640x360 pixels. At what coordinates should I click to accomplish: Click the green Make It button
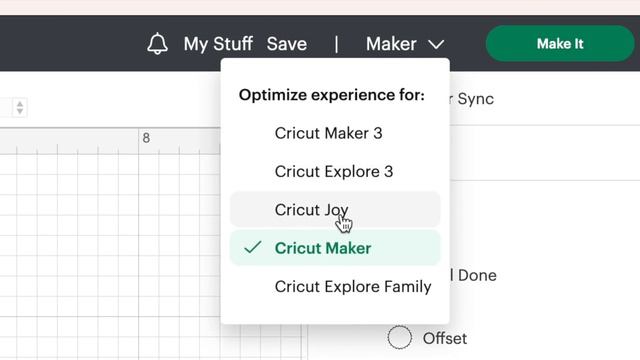560,44
